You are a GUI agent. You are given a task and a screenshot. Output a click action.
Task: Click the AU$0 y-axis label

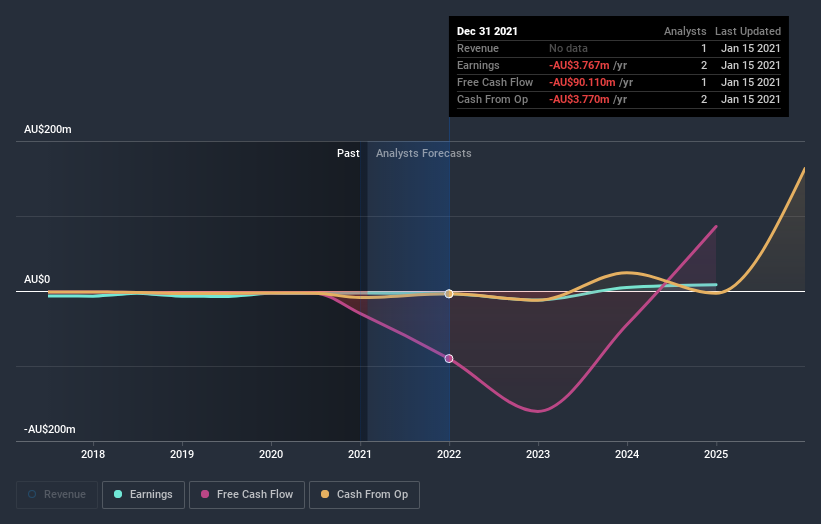pyautogui.click(x=37, y=280)
